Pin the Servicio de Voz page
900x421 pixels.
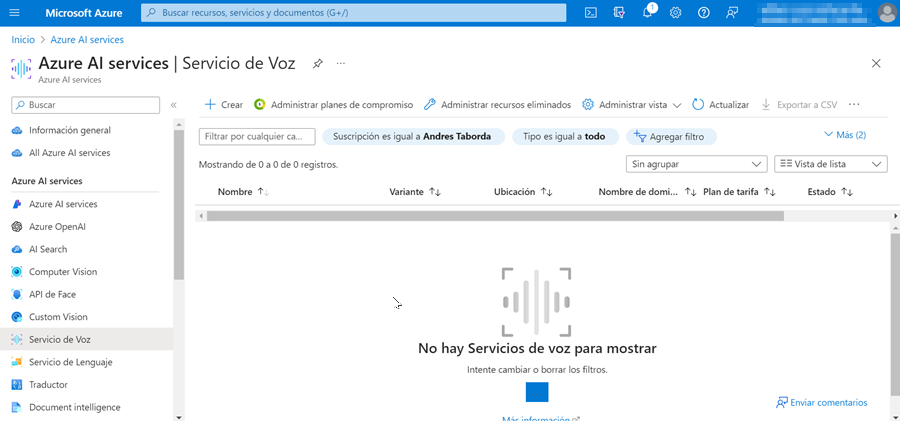317,64
